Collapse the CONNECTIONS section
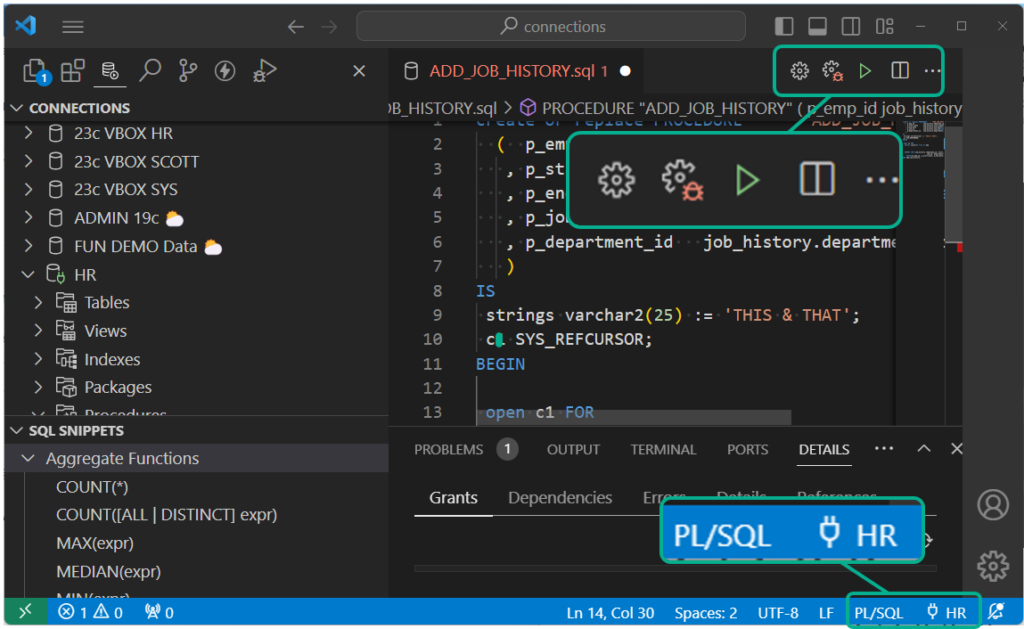 [17, 108]
